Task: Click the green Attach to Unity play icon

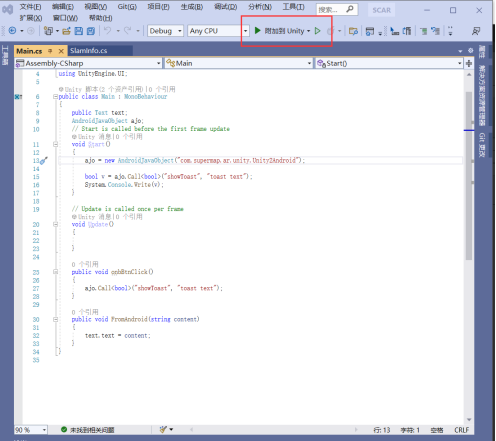Action: coord(257,31)
